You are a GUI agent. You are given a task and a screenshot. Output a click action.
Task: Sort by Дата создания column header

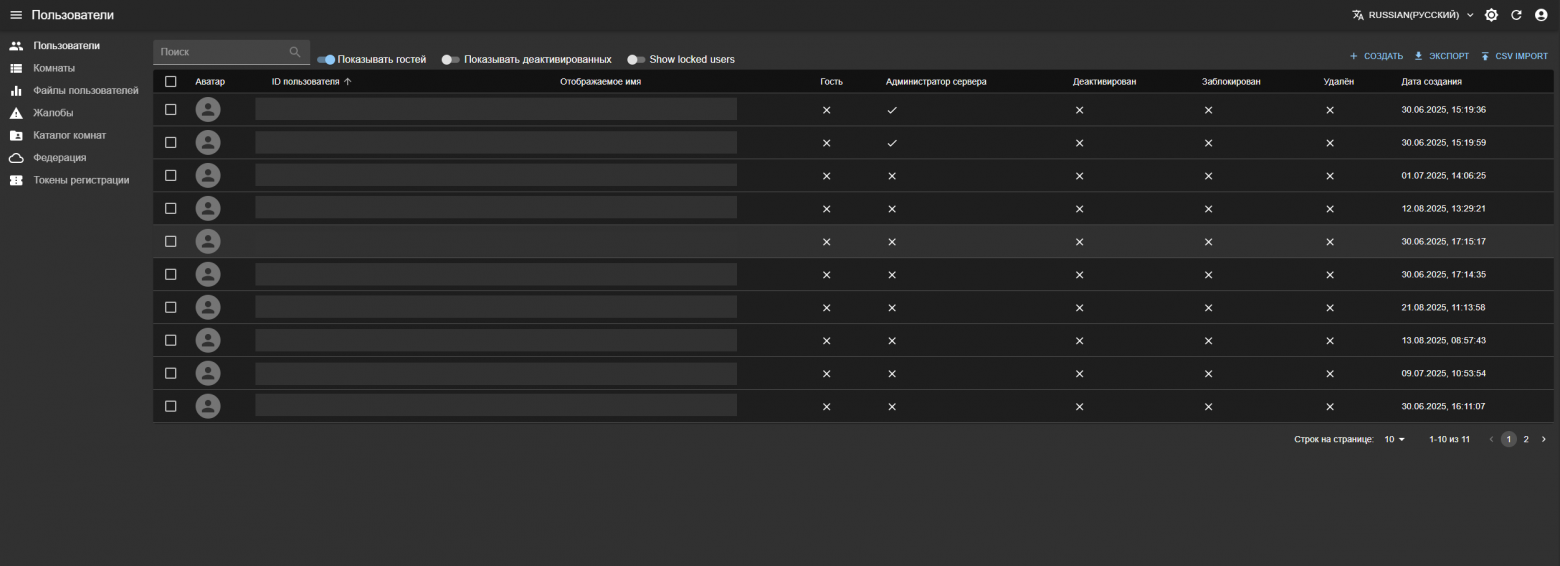[1431, 82]
